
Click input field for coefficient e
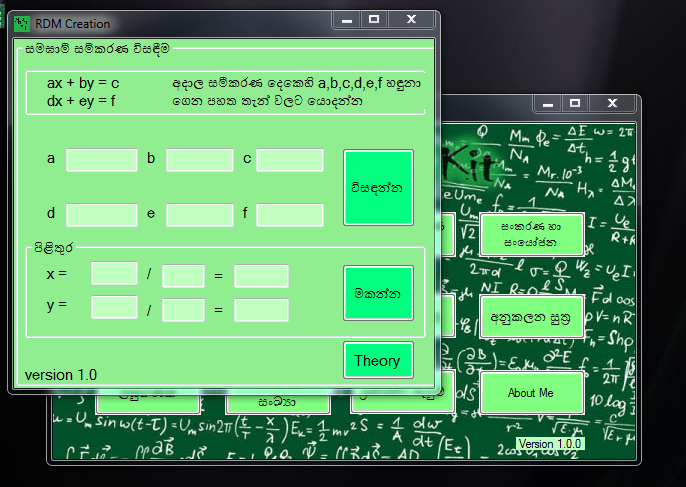click(x=200, y=215)
